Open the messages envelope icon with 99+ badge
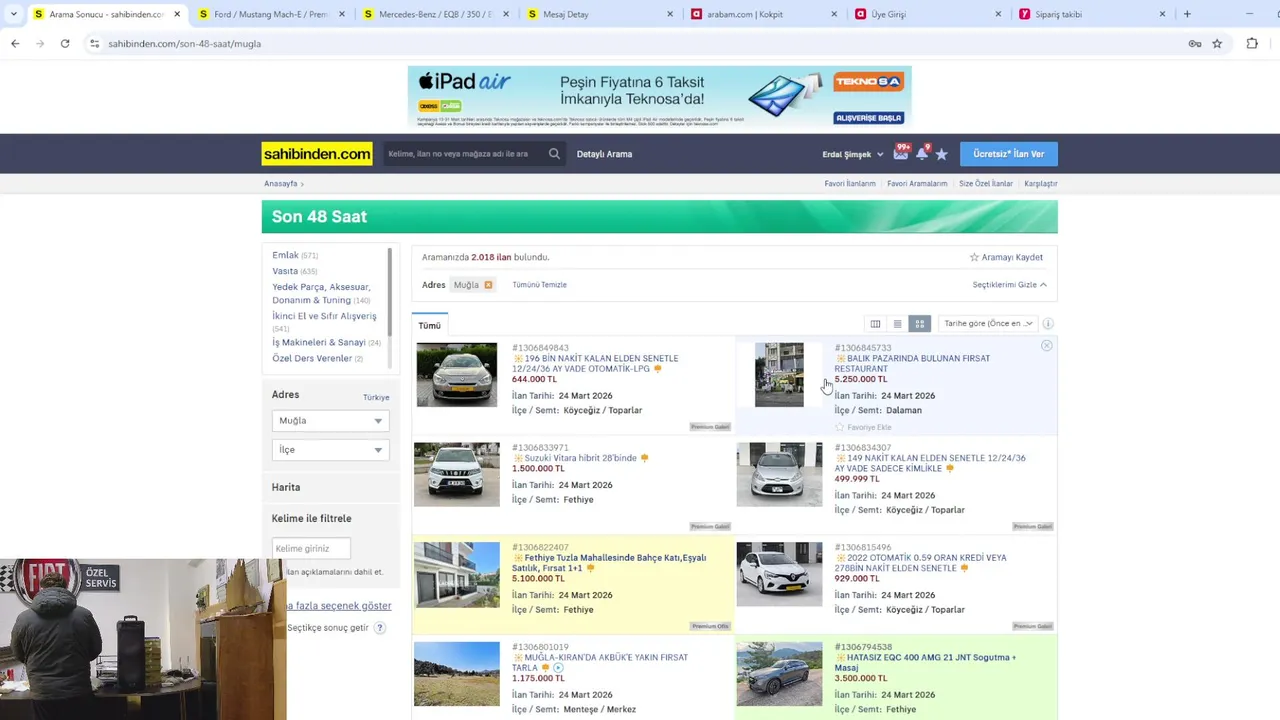 click(901, 153)
